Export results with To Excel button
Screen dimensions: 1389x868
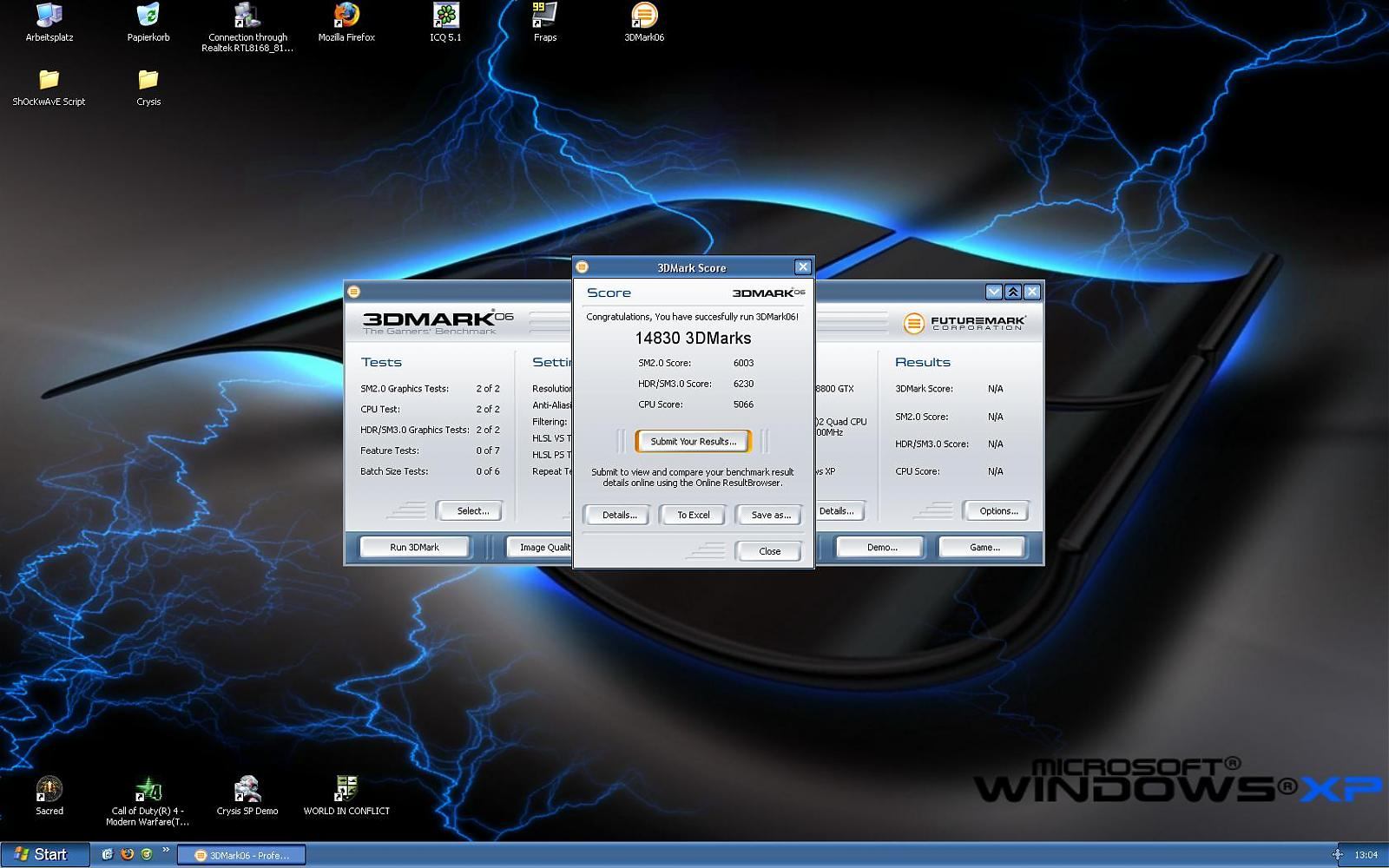click(x=694, y=515)
